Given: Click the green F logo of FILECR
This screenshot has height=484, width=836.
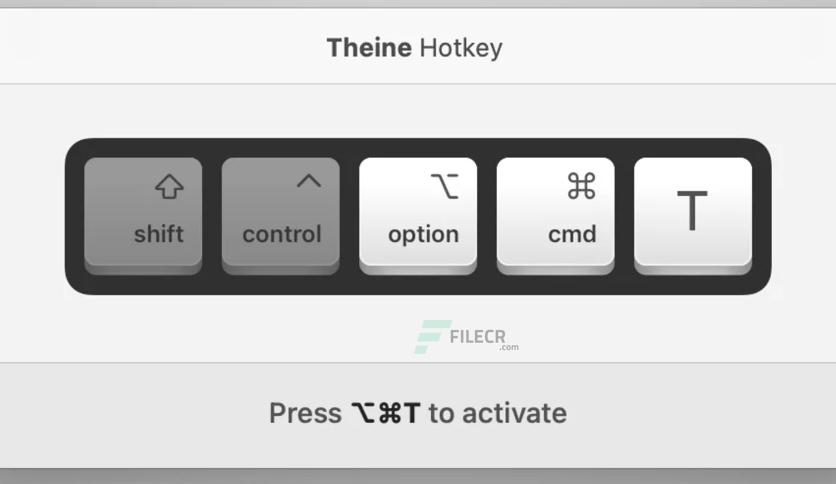Looking at the screenshot, I should click(432, 337).
